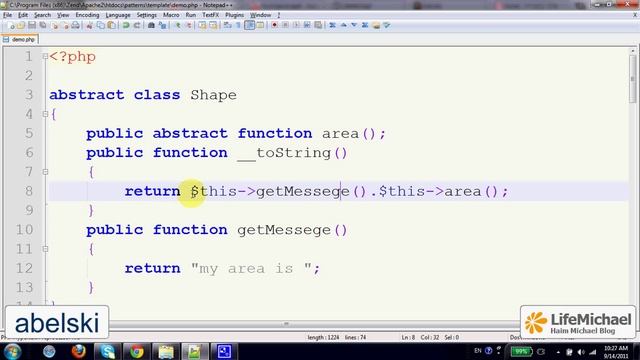This screenshot has width=640, height=360.
Task: Select the demo.php document tab
Action: coord(20,40)
